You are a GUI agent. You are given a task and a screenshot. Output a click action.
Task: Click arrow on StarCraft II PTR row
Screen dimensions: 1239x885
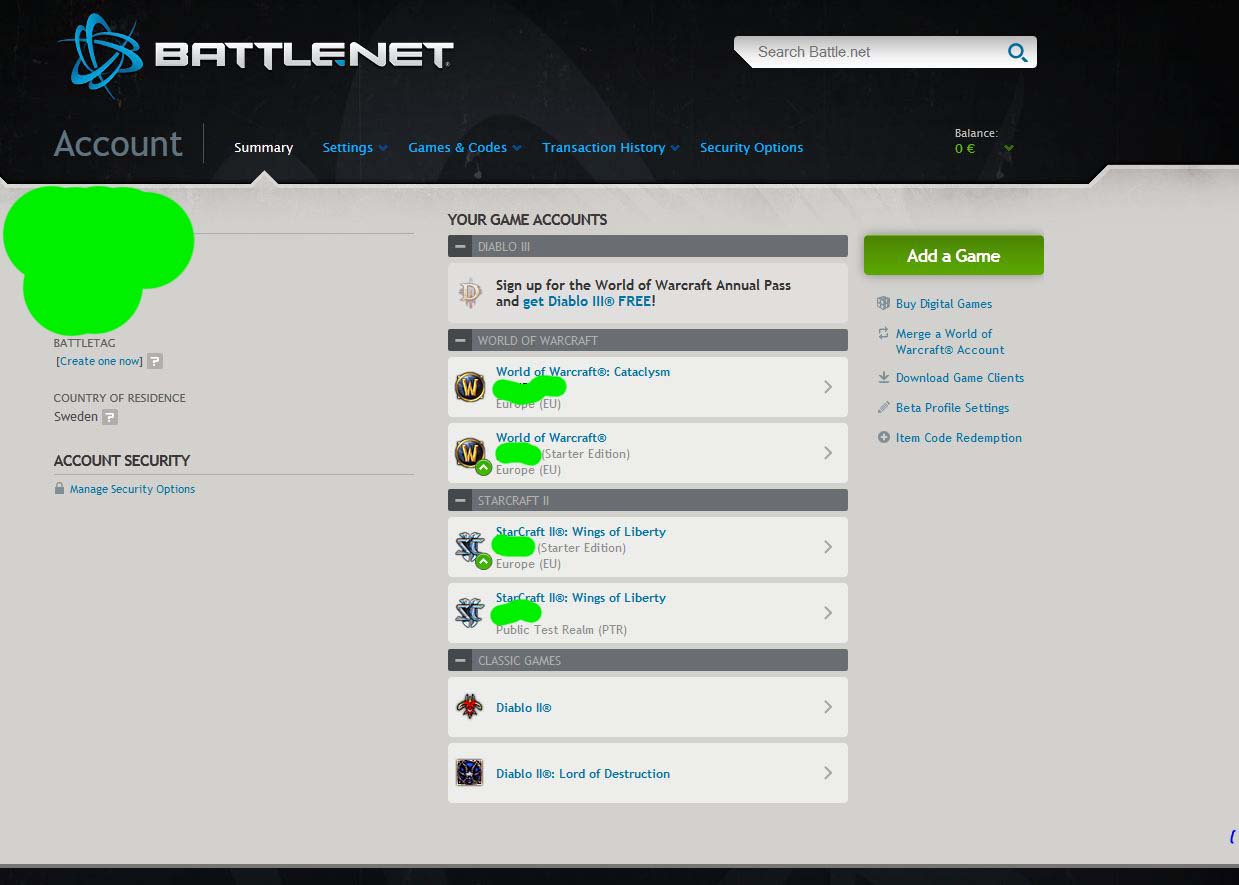click(x=828, y=613)
